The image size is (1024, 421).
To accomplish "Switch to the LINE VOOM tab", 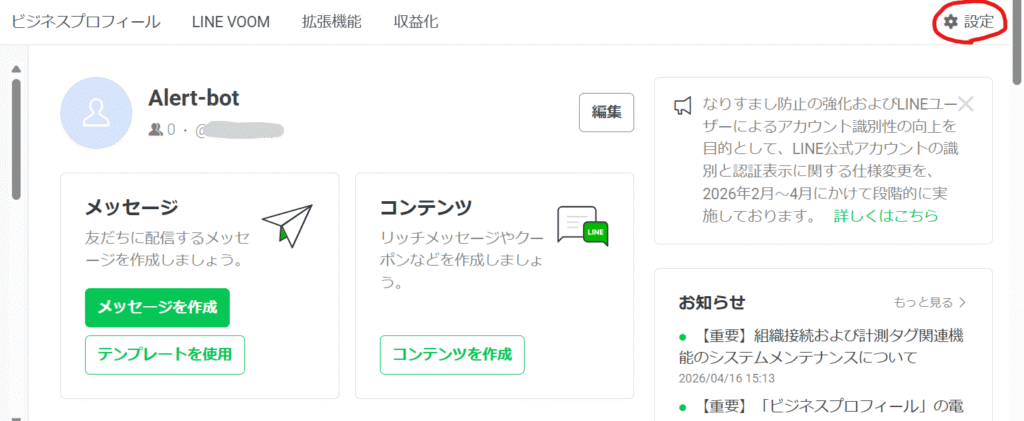I will point(231,22).
